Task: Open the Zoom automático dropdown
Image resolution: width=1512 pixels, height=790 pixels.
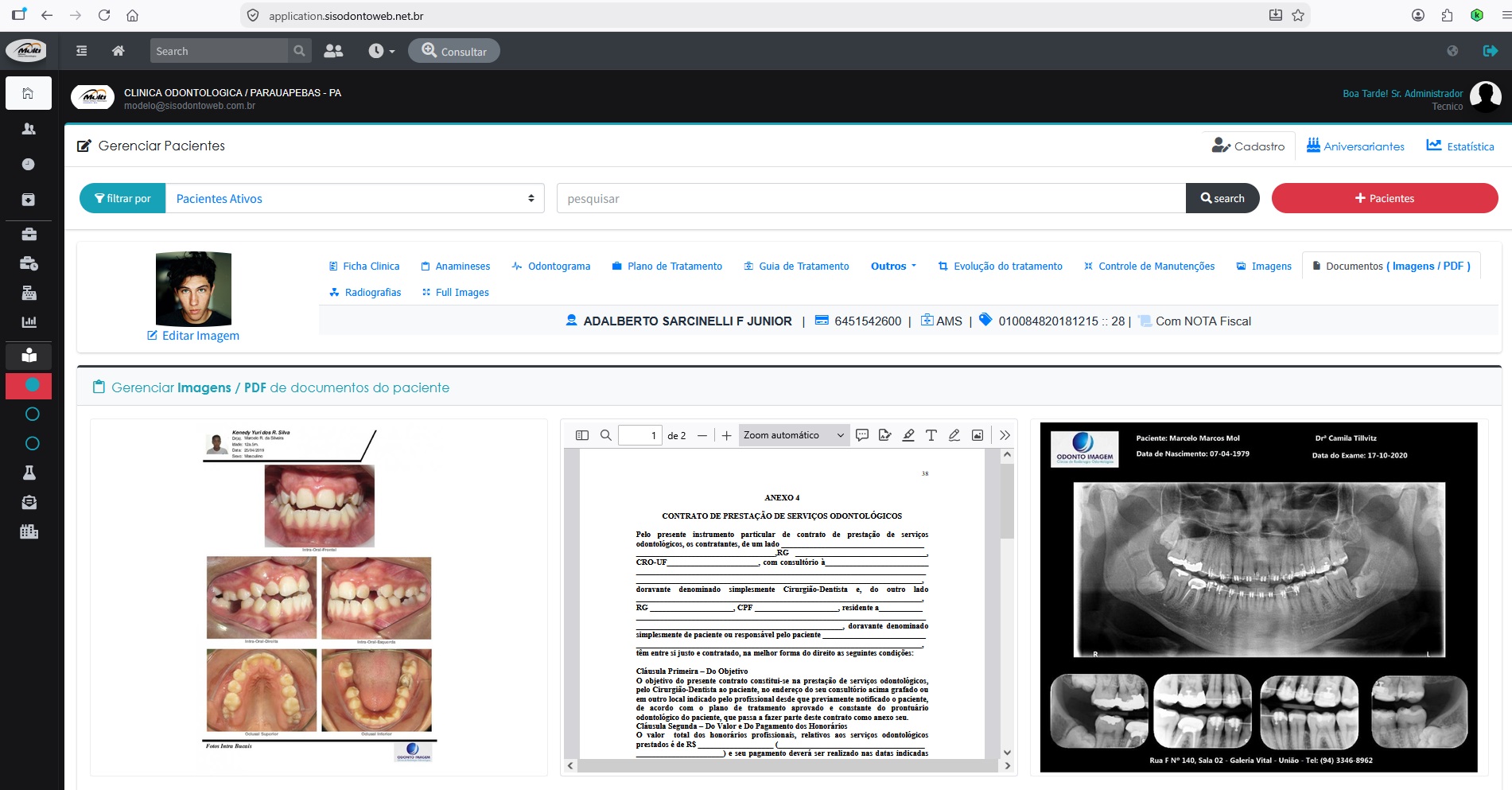Action: (793, 435)
